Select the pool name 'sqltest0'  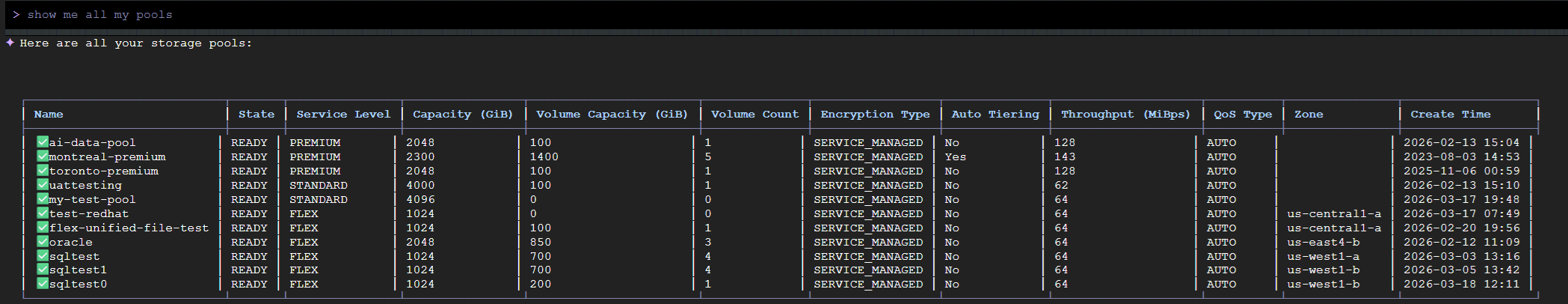pyautogui.click(x=78, y=284)
